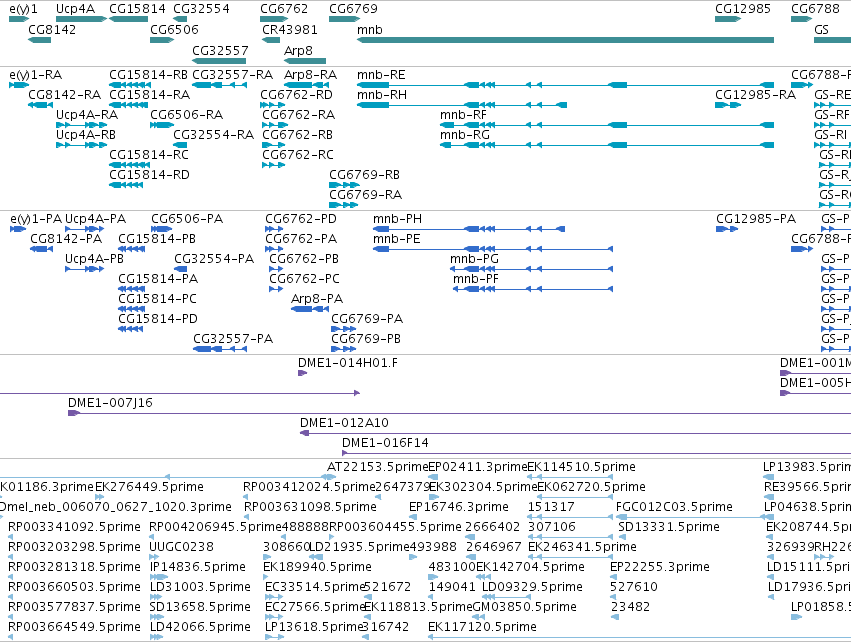Click the AT22153.5prime EST label
This screenshot has height=642, width=851.
[x=378, y=467]
